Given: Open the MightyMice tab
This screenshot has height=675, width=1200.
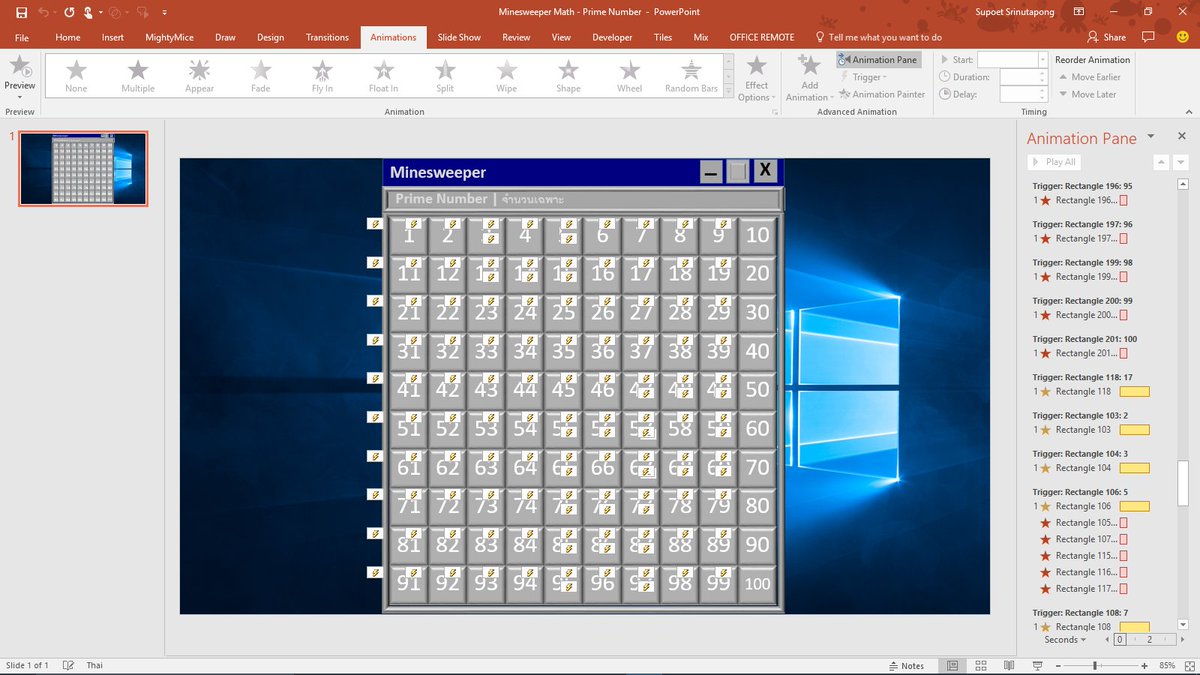Looking at the screenshot, I should (169, 37).
